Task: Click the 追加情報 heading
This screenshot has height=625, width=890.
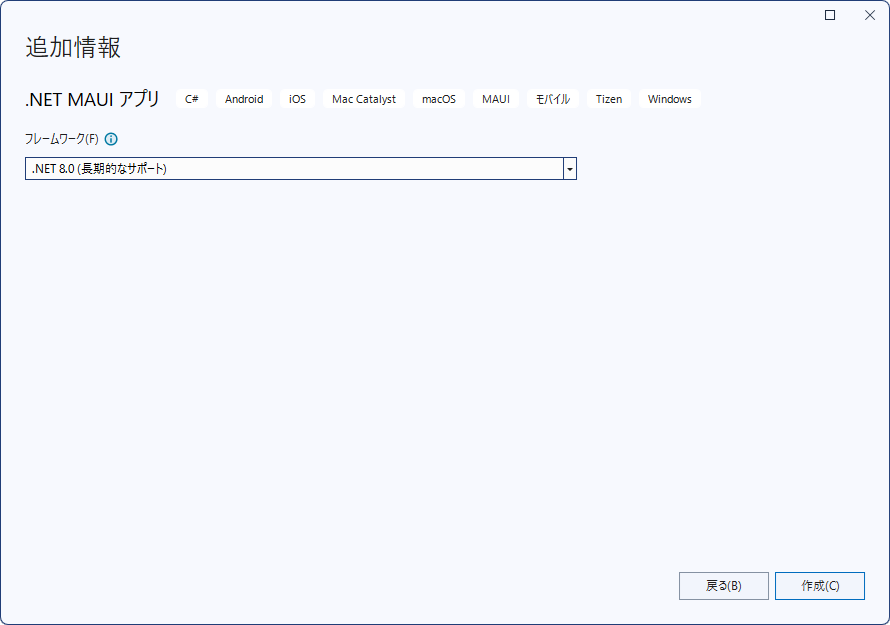Action: 73,47
